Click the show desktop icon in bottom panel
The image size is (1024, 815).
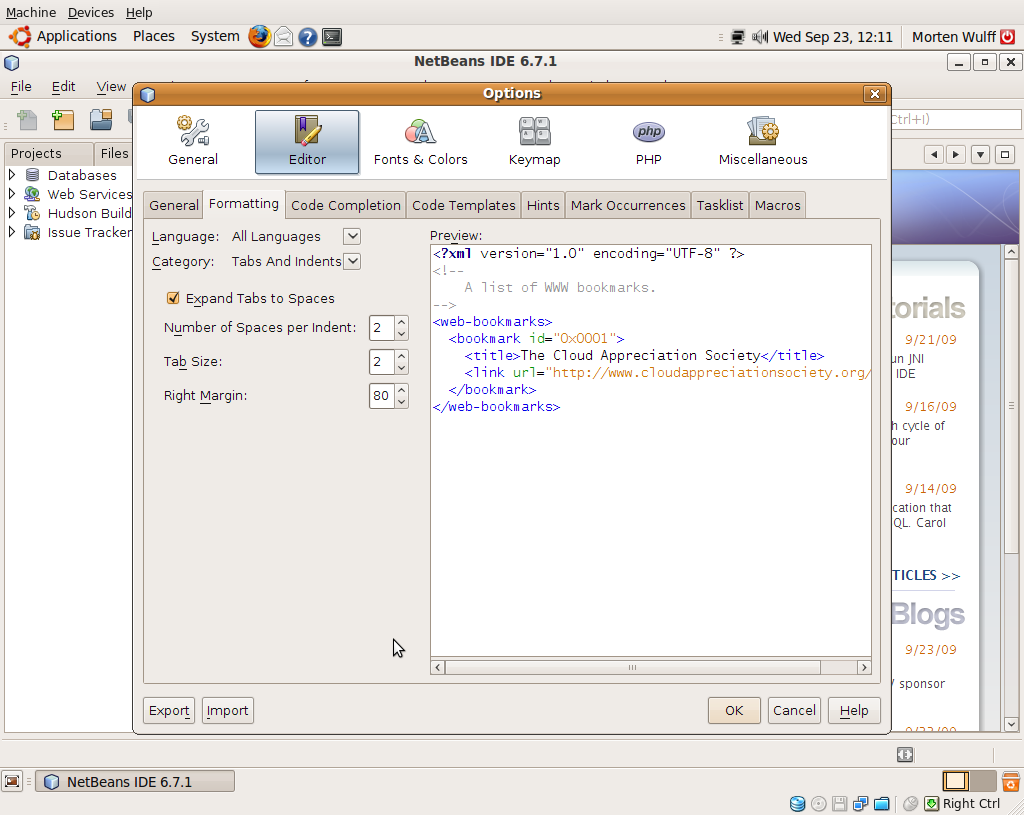(x=12, y=781)
